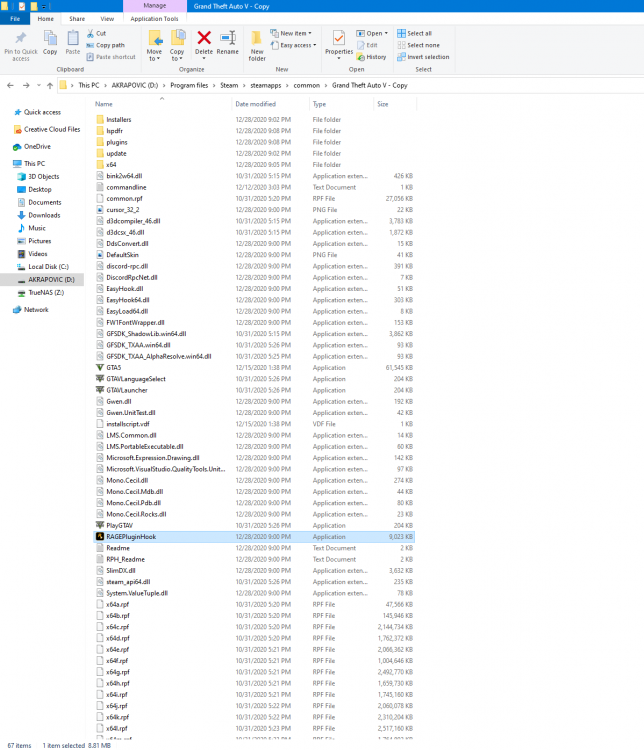Click Copy path in the ribbon
Viewport: 644px width, 750px height.
coord(106,45)
